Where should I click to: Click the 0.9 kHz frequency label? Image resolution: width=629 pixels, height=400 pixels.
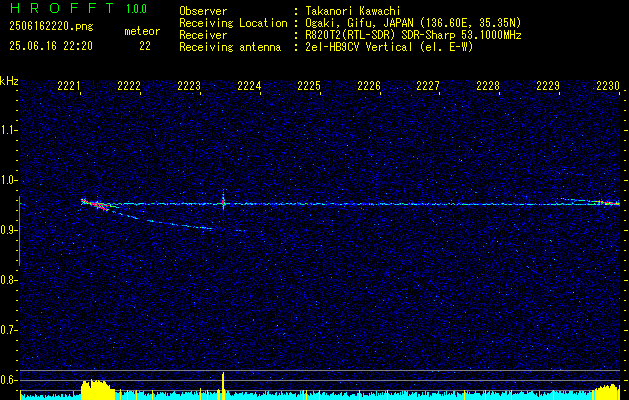tap(8, 230)
